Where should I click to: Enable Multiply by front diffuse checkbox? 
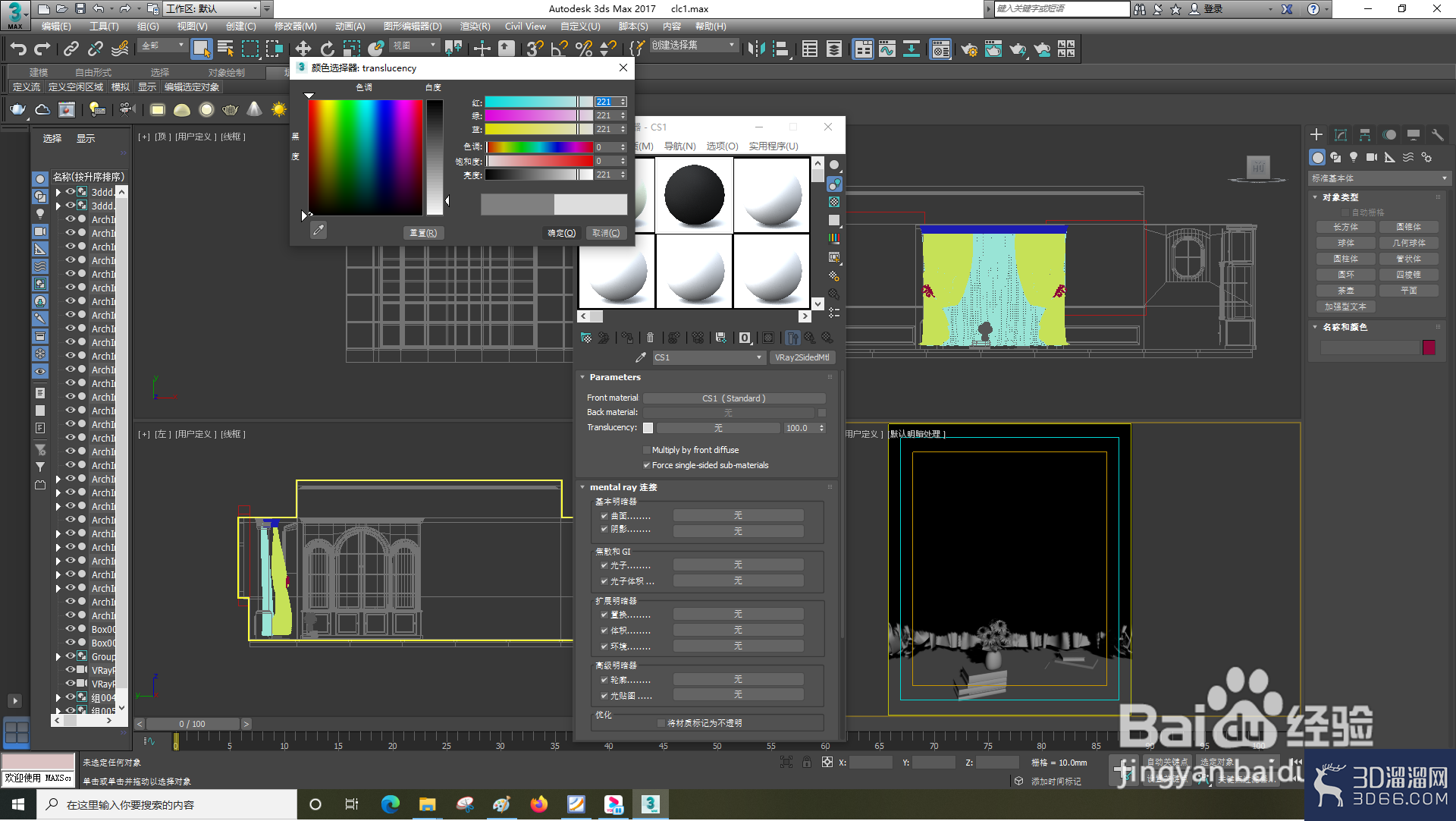(647, 450)
